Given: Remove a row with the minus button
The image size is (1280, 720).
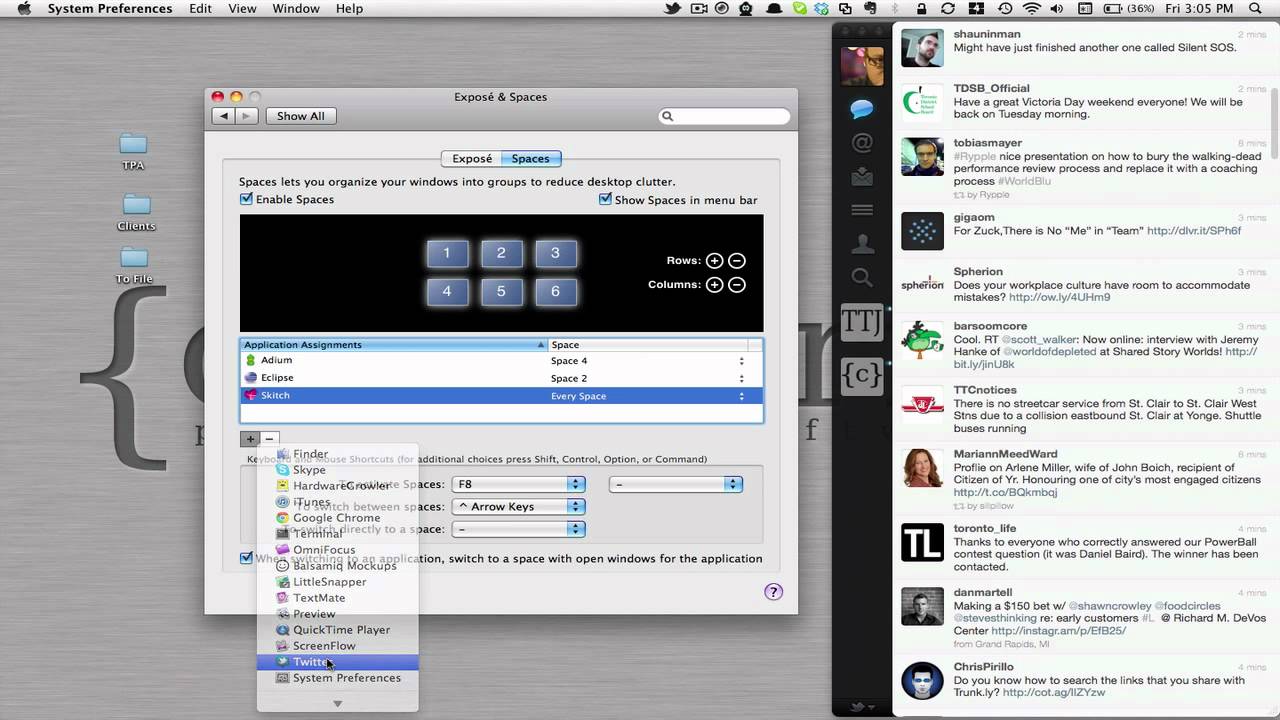Looking at the screenshot, I should tap(269, 439).
